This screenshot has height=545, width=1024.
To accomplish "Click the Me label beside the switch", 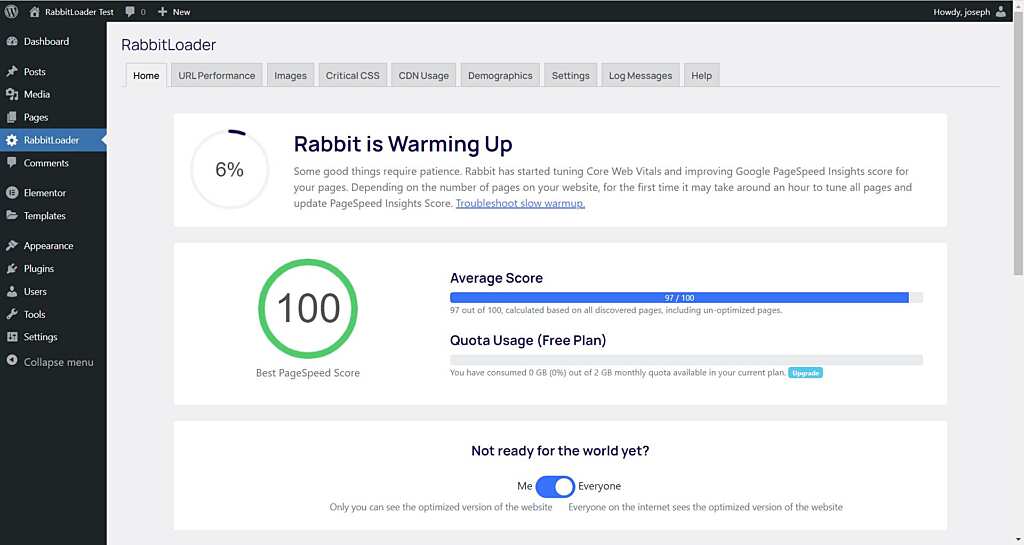I will 524,486.
